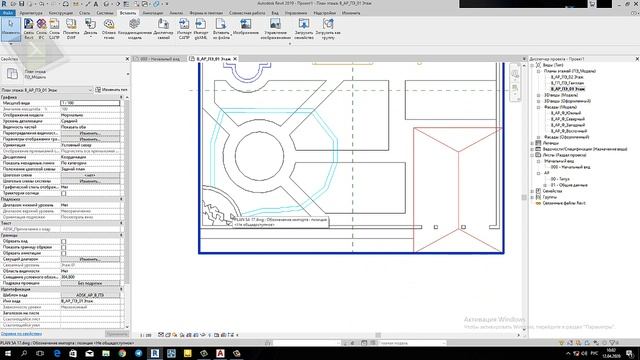Expand the Легенды tree node
This screenshot has width=640, height=360.
click(532, 143)
